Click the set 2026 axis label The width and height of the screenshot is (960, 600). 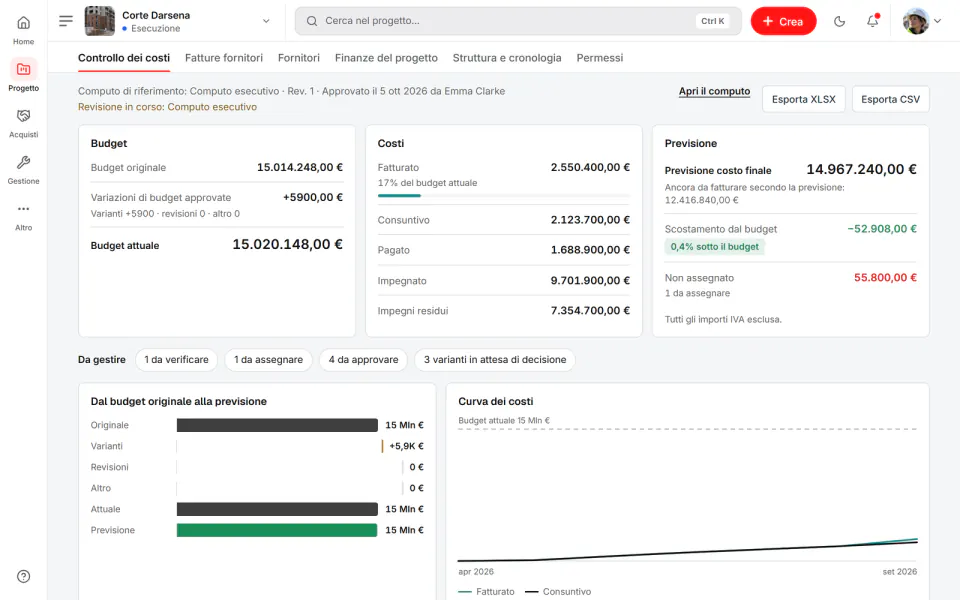[x=899, y=571]
